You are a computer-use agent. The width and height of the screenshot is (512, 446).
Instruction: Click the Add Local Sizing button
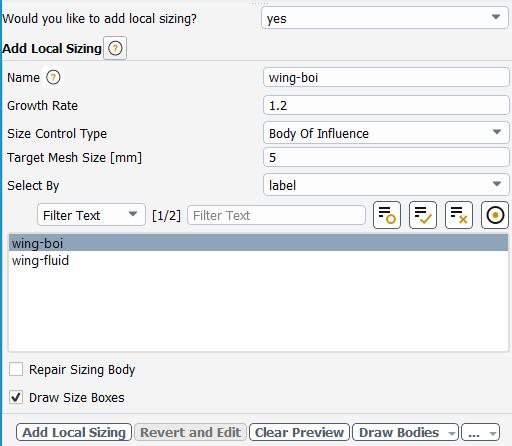(x=74, y=432)
